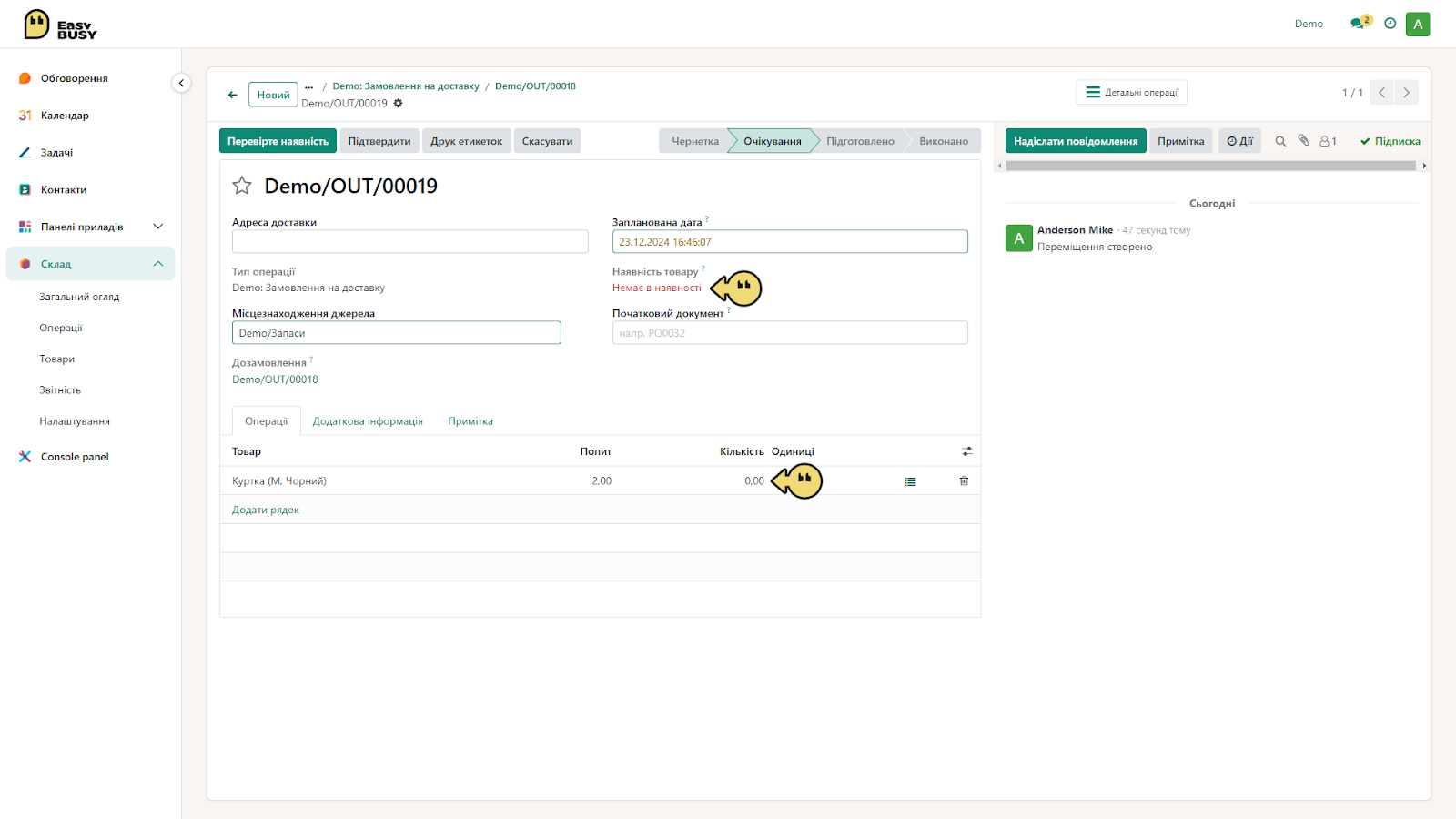The width and height of the screenshot is (1456, 819).
Task: Click the Перевірте наявність button
Action: click(x=278, y=141)
